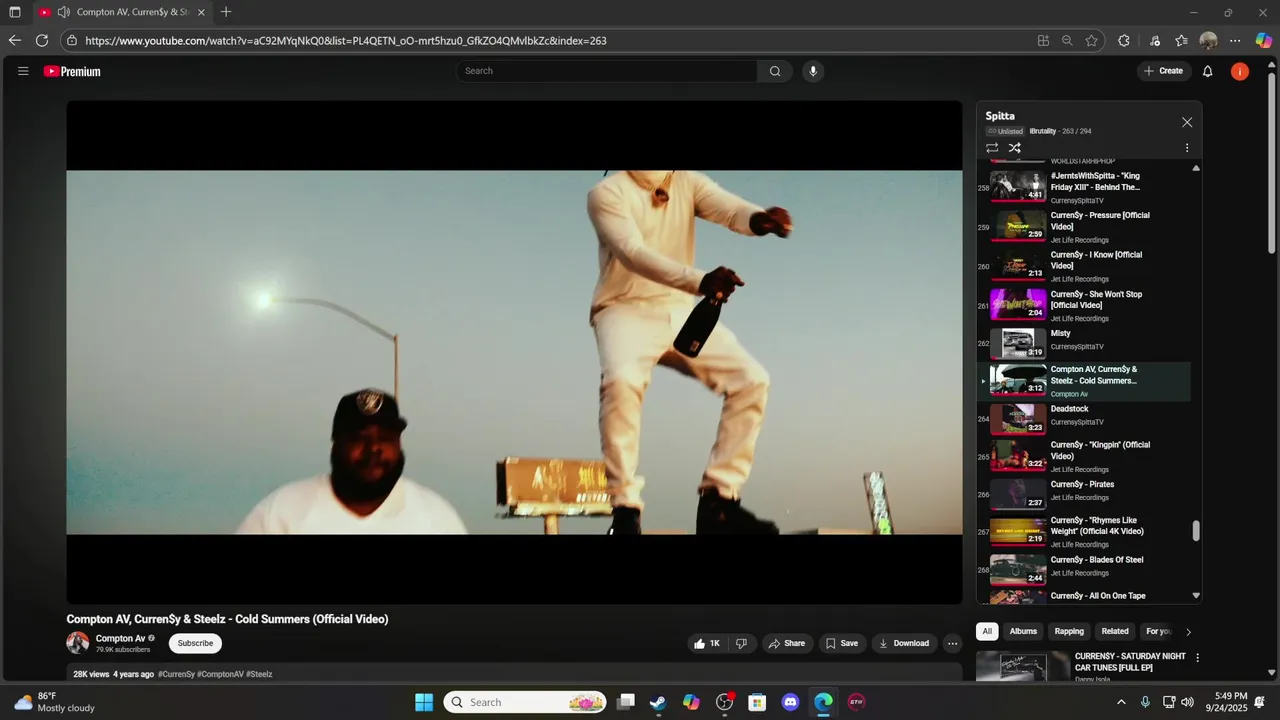
Task: Select the For you filter chip
Action: tap(1158, 631)
